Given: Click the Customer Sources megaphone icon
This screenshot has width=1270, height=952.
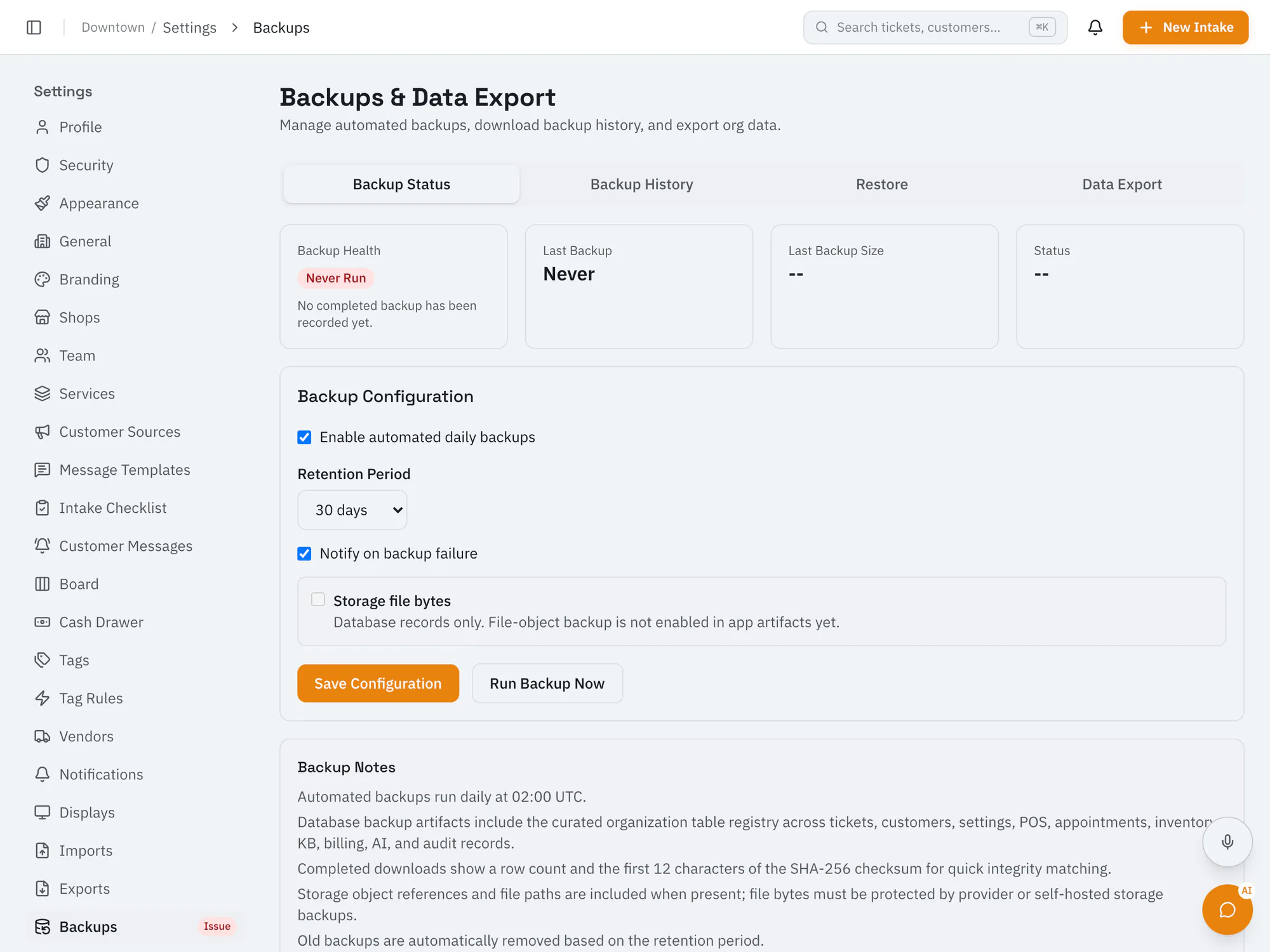Looking at the screenshot, I should pos(43,432).
